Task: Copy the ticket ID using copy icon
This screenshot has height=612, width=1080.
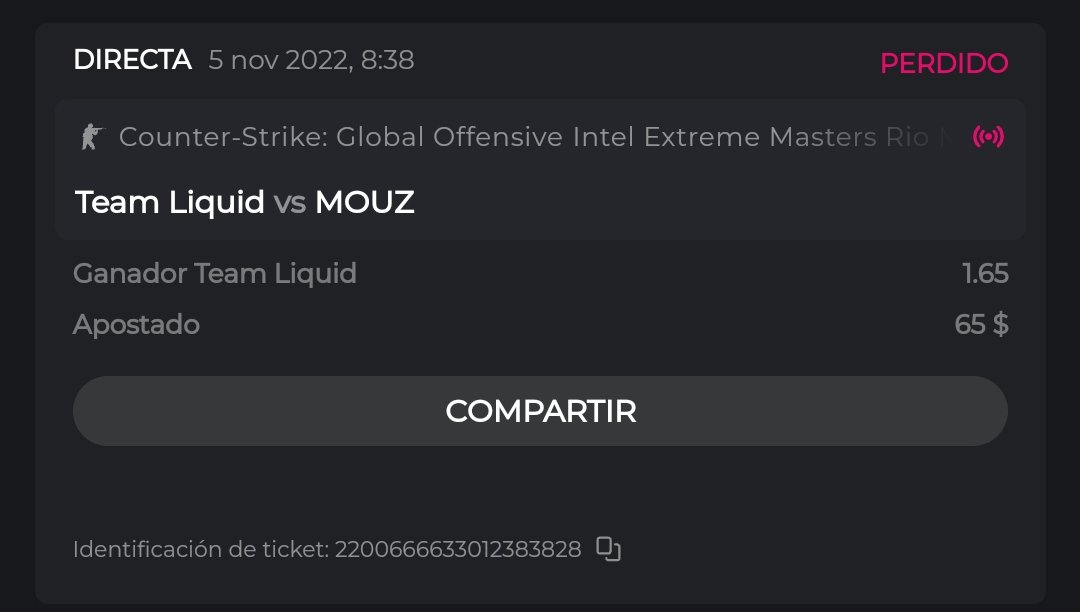Action: click(608, 549)
